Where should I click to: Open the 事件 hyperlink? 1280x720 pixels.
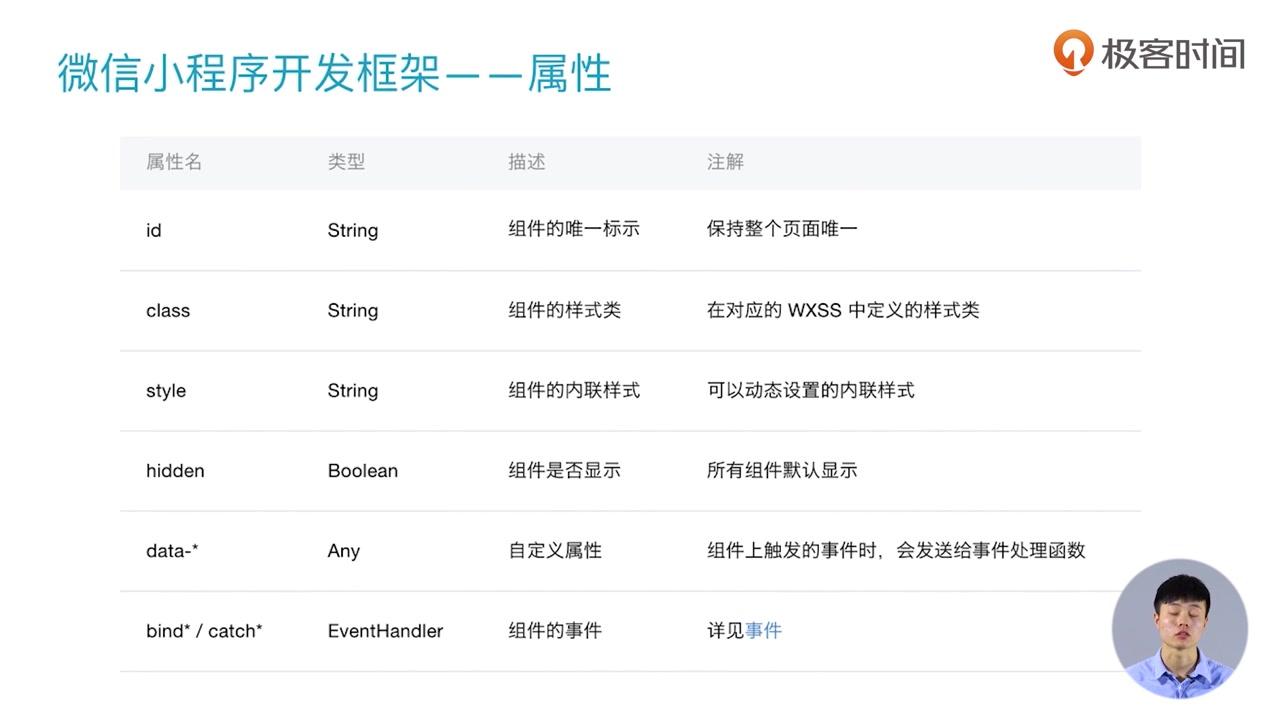pyautogui.click(x=763, y=631)
